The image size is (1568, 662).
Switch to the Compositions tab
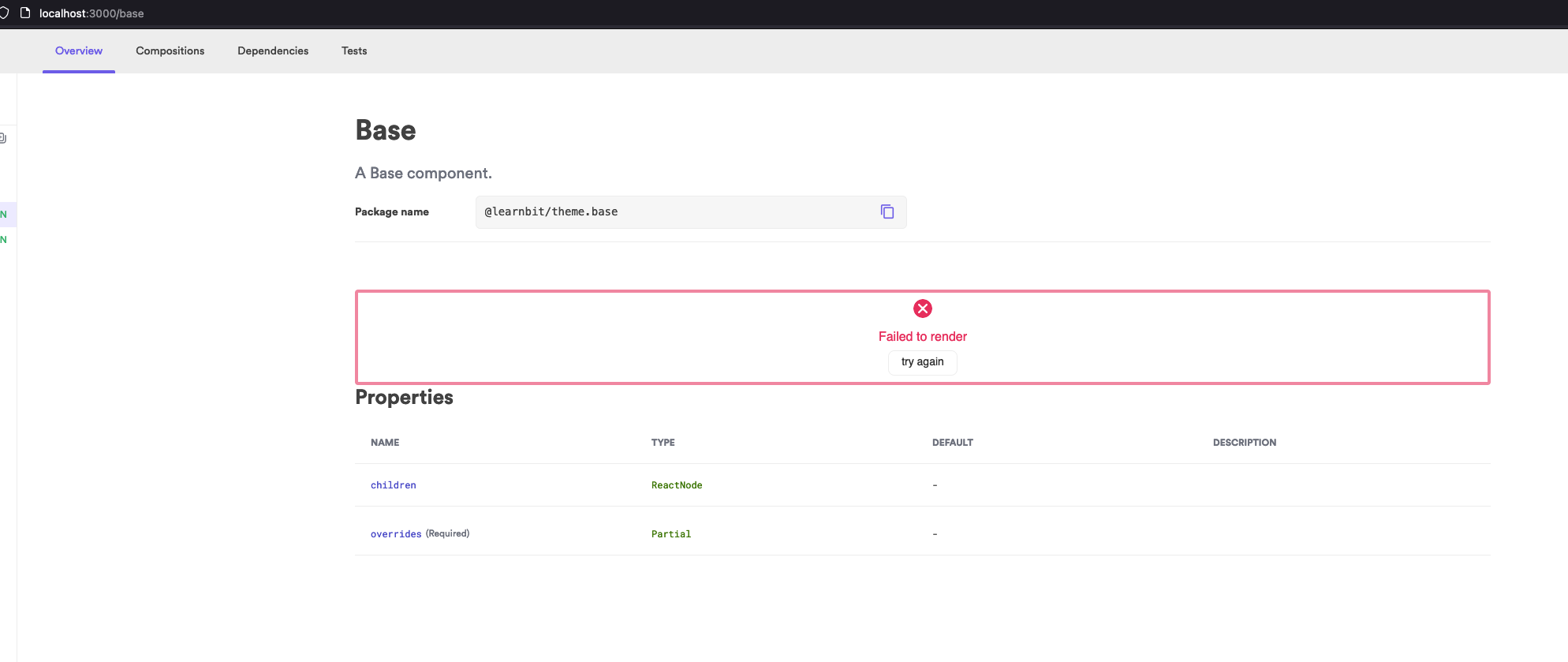[170, 50]
